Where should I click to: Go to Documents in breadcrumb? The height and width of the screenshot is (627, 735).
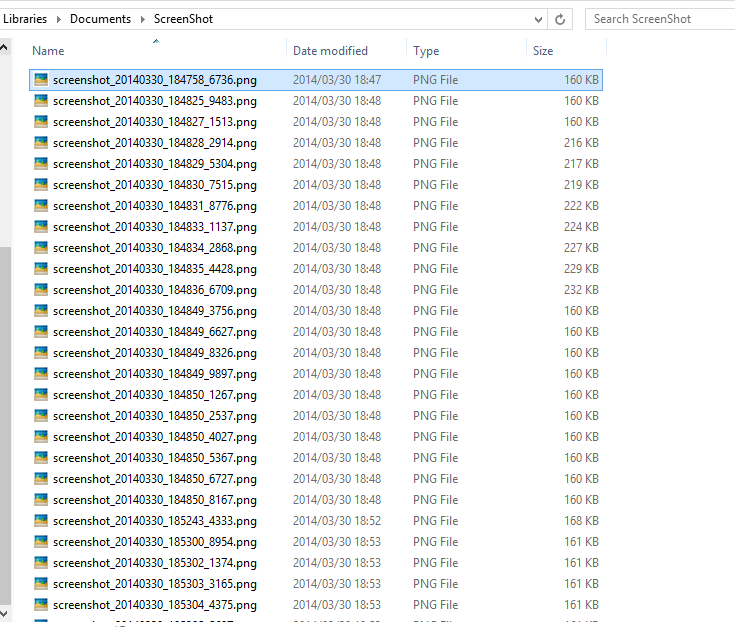point(100,19)
